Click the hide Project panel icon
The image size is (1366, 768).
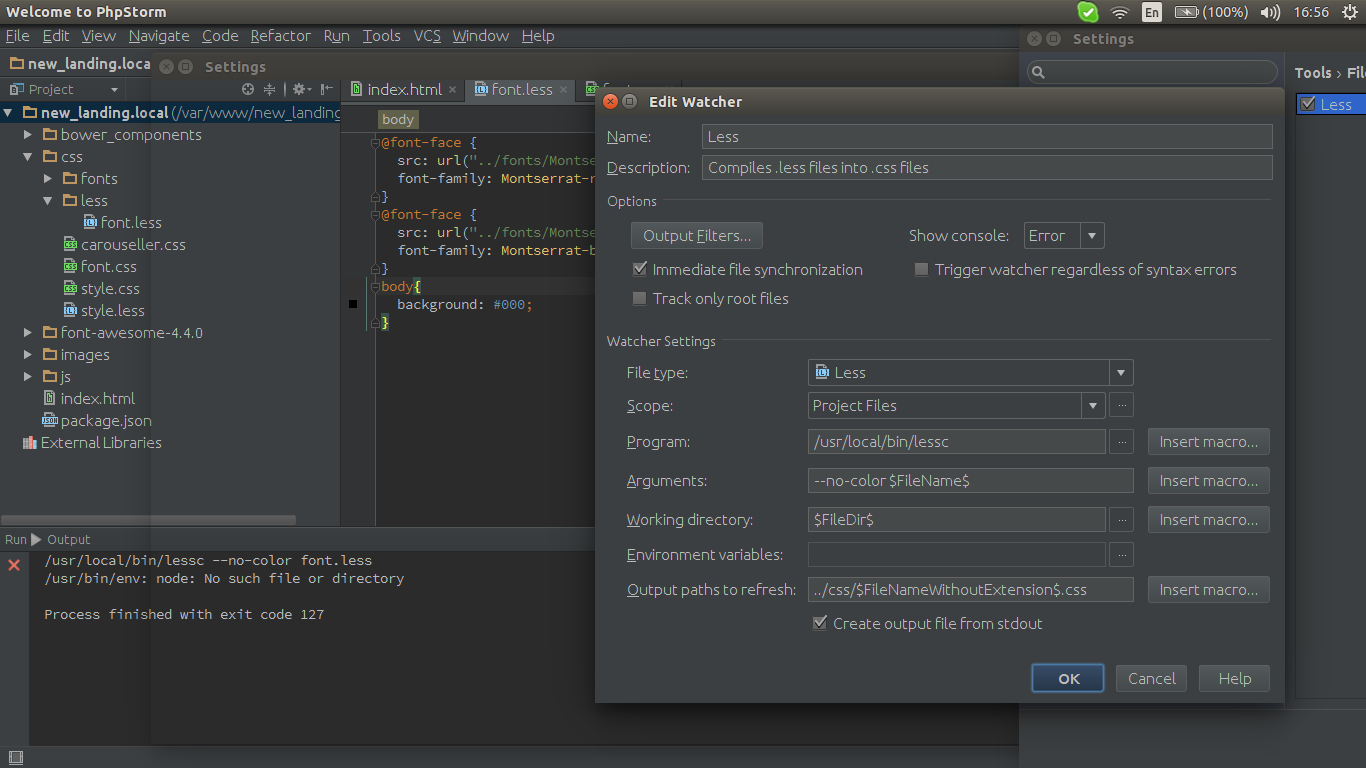(326, 89)
